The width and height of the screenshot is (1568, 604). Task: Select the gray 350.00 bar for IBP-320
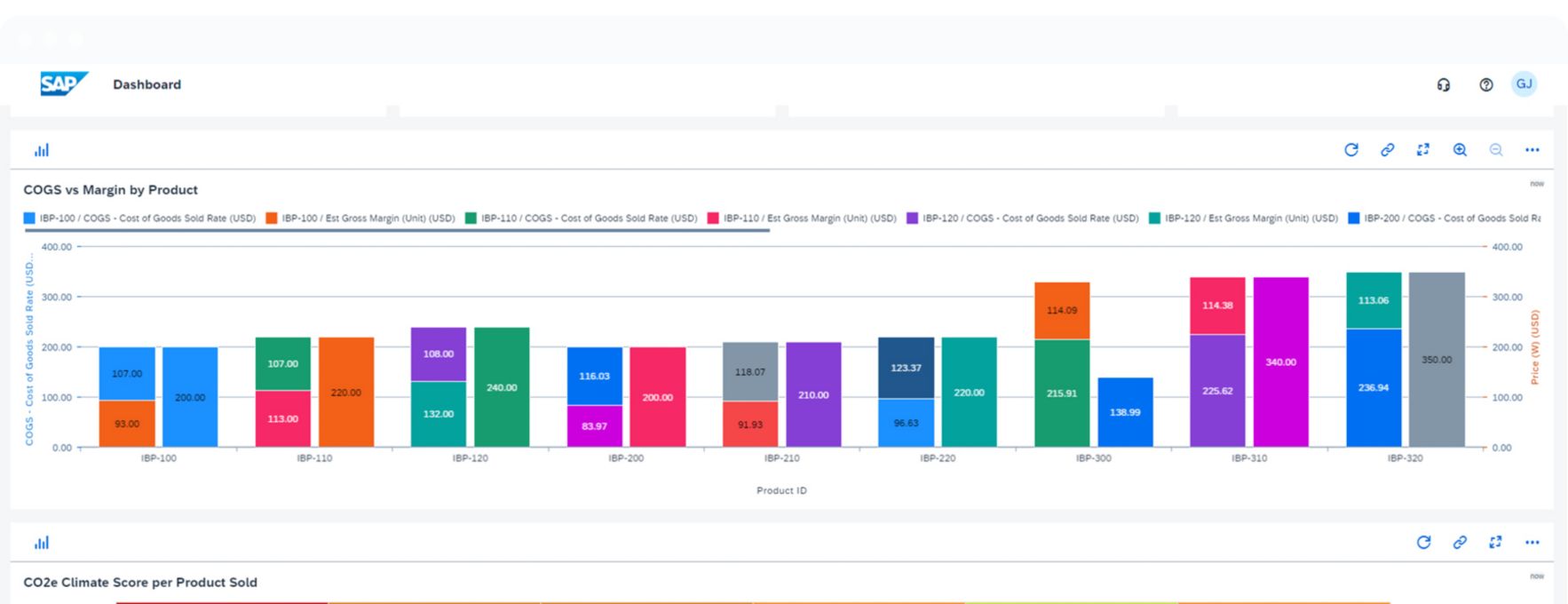pos(1436,360)
